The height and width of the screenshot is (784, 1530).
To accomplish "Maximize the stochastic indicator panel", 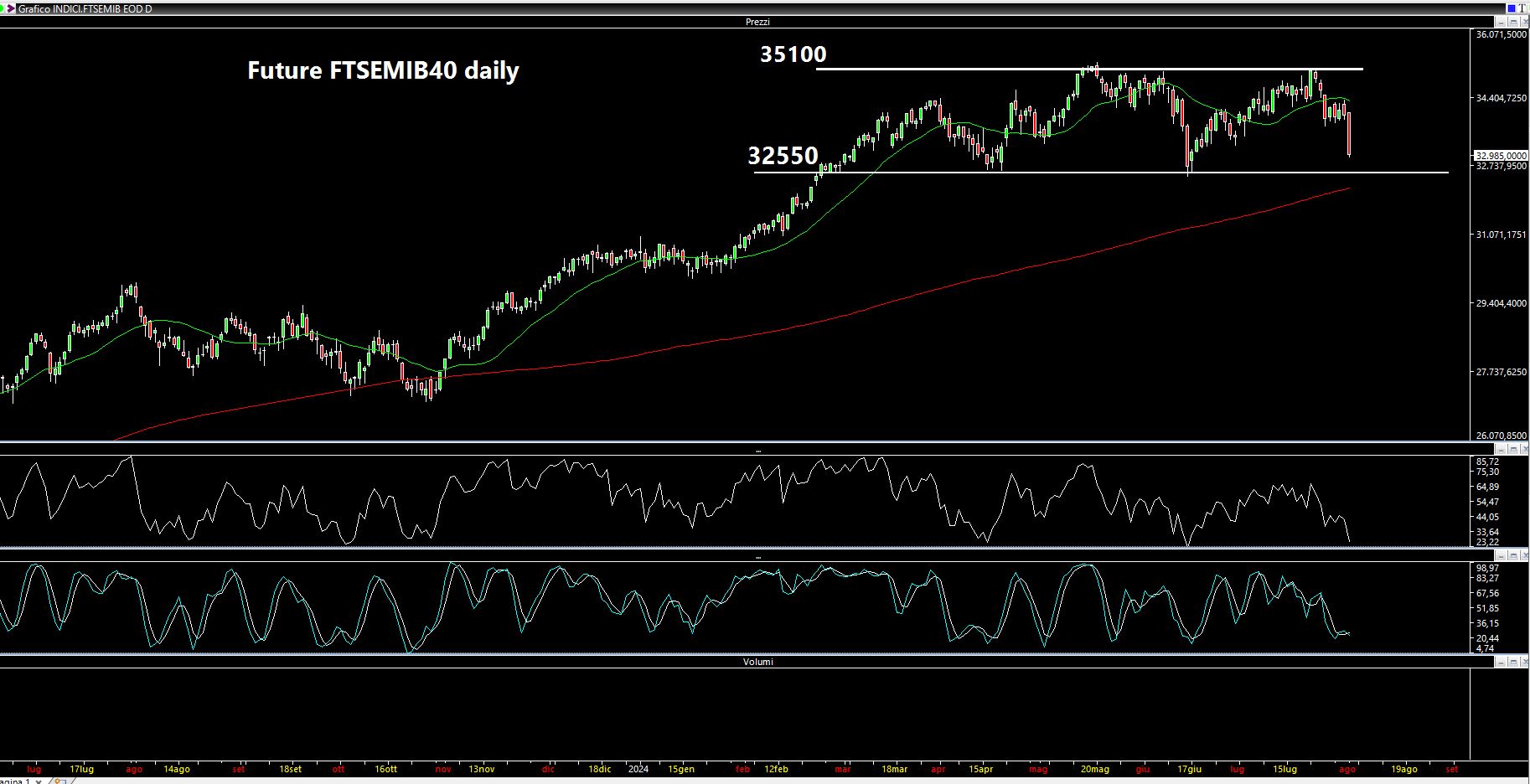I will point(1512,556).
